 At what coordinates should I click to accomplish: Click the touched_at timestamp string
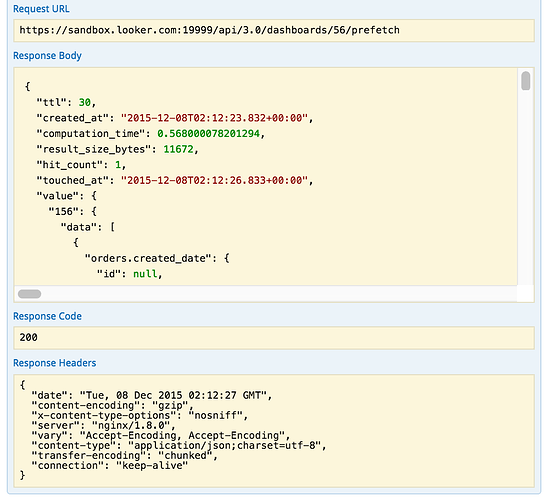tap(214, 180)
